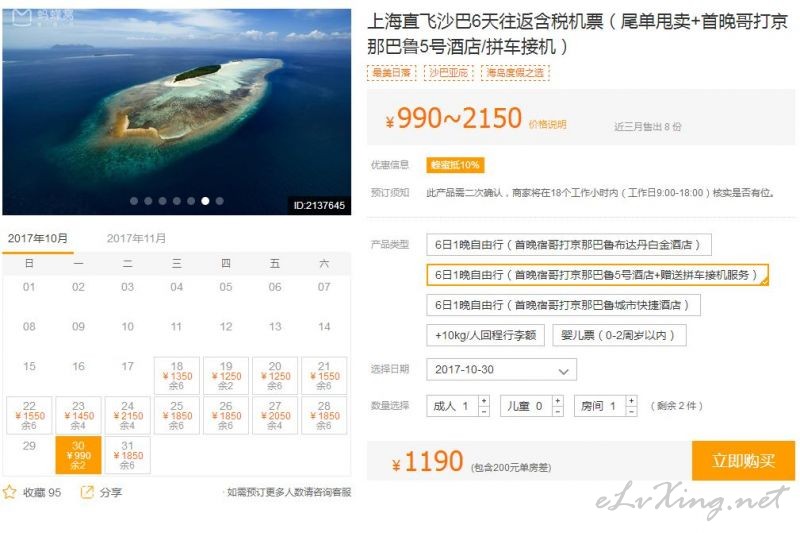Click the 收藏 95 favorites label
Viewport: 800px width, 533px height.
42,492
